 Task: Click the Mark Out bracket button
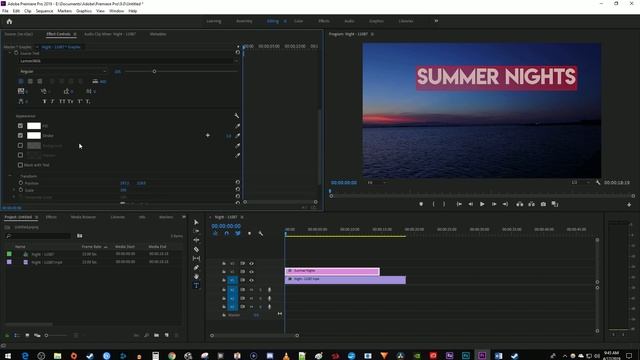point(444,204)
